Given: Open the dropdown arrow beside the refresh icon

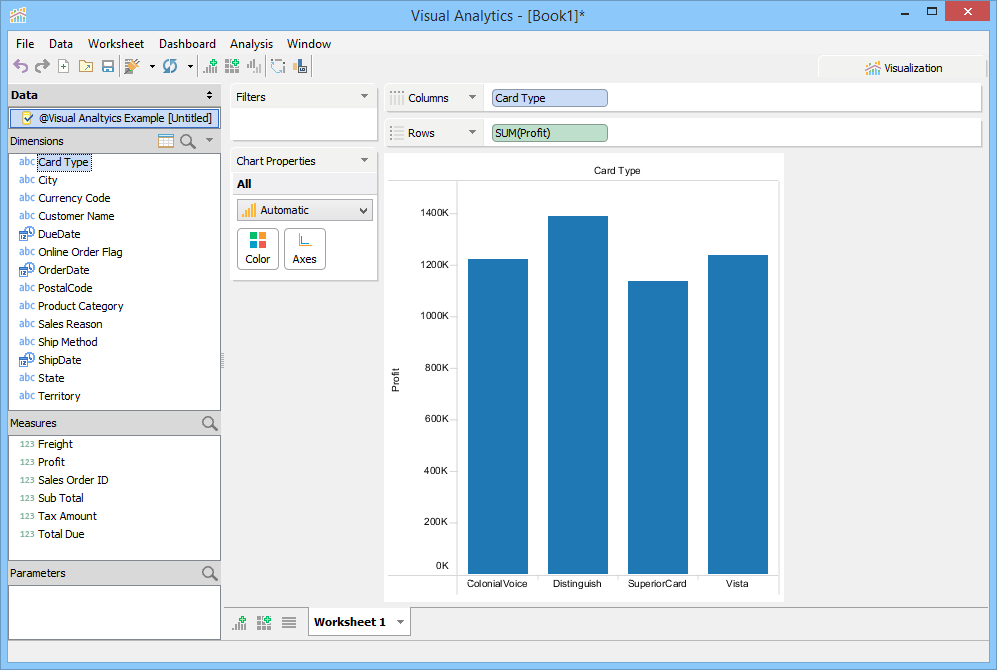Looking at the screenshot, I should [190, 66].
